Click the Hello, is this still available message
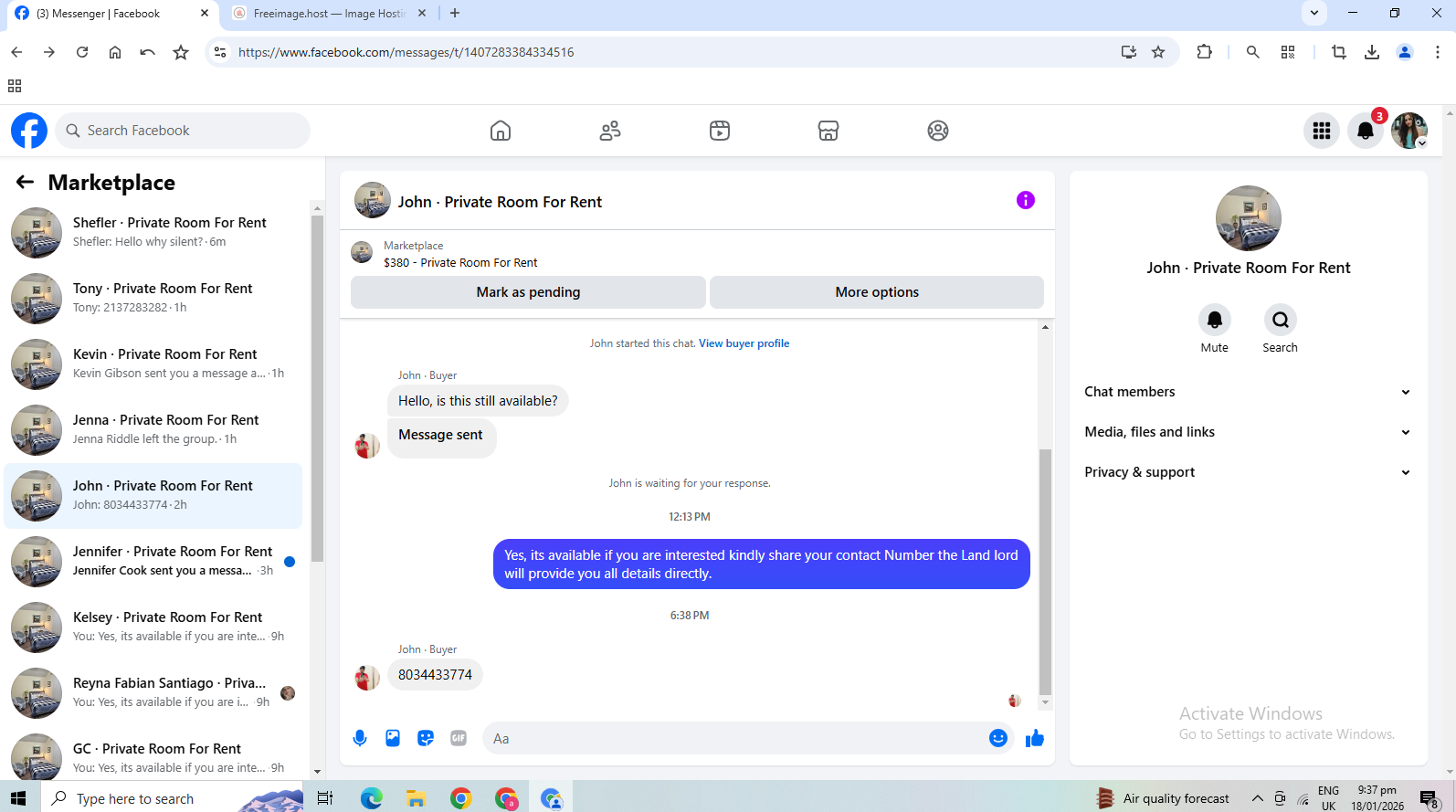1456x812 pixels. (x=478, y=401)
